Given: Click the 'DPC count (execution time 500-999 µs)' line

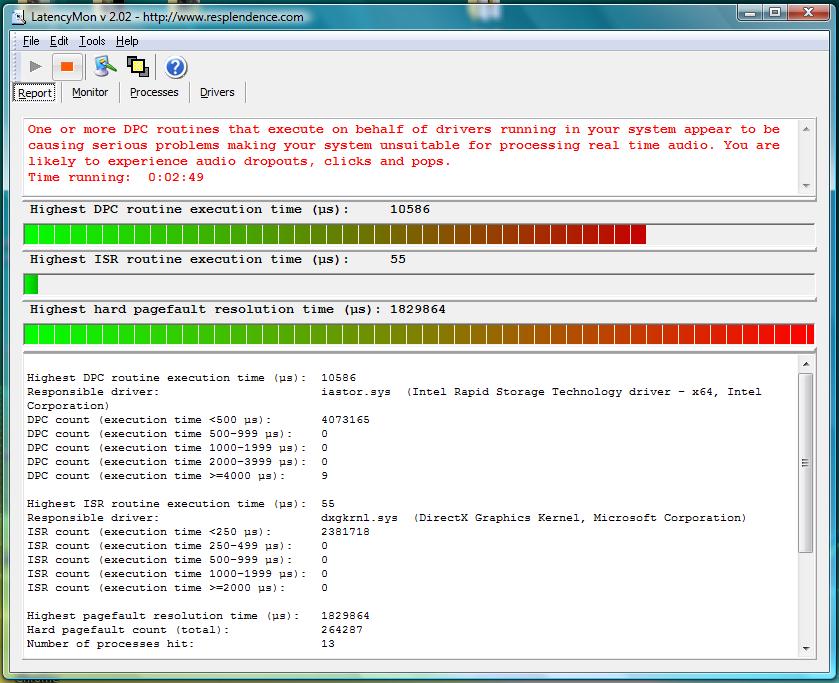Looking at the screenshot, I should point(178,434).
